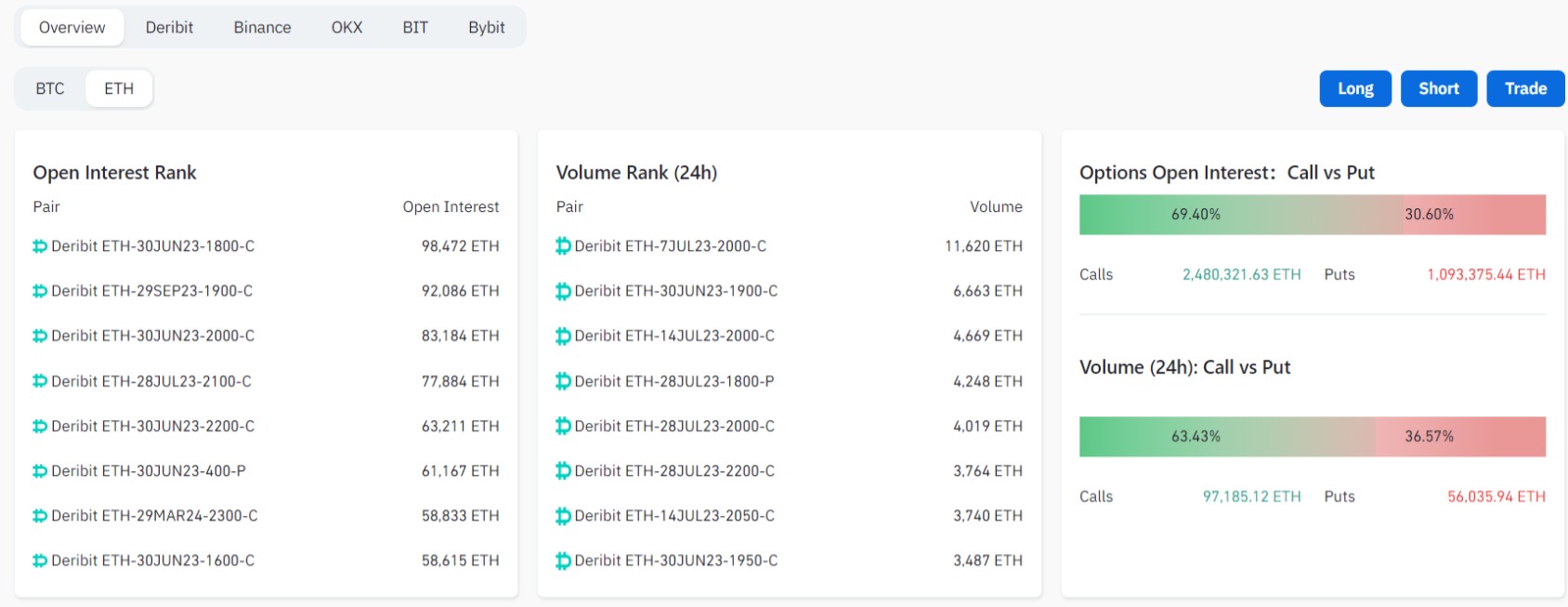Click Deribit icon beside ETH-28JUL23-2200-C

tap(563, 471)
